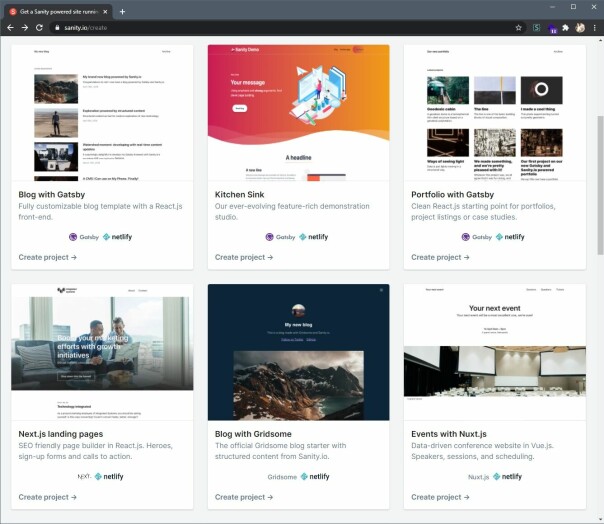604x524 pixels.
Task: Open the Portfolio with Gatsby preview thumbnail
Action: pos(495,113)
